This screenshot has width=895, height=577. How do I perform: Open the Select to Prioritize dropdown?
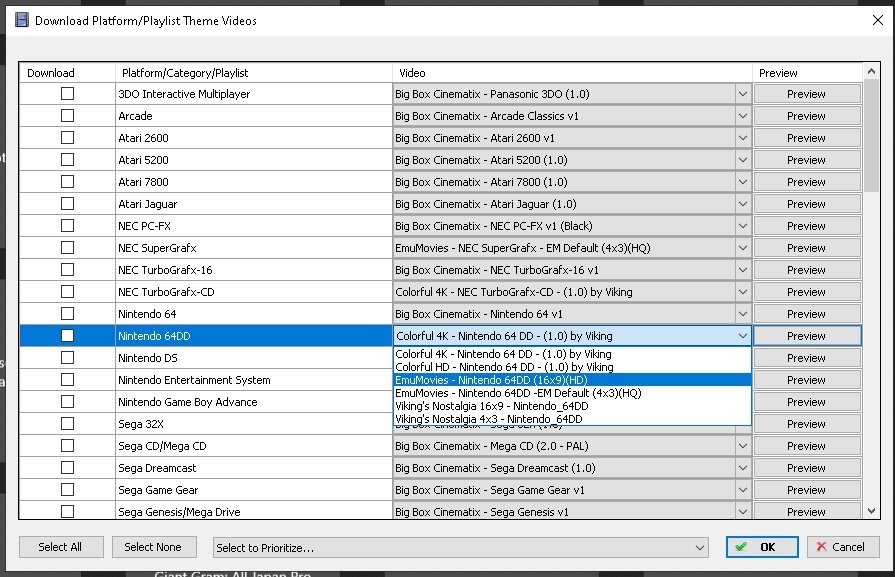coord(461,547)
